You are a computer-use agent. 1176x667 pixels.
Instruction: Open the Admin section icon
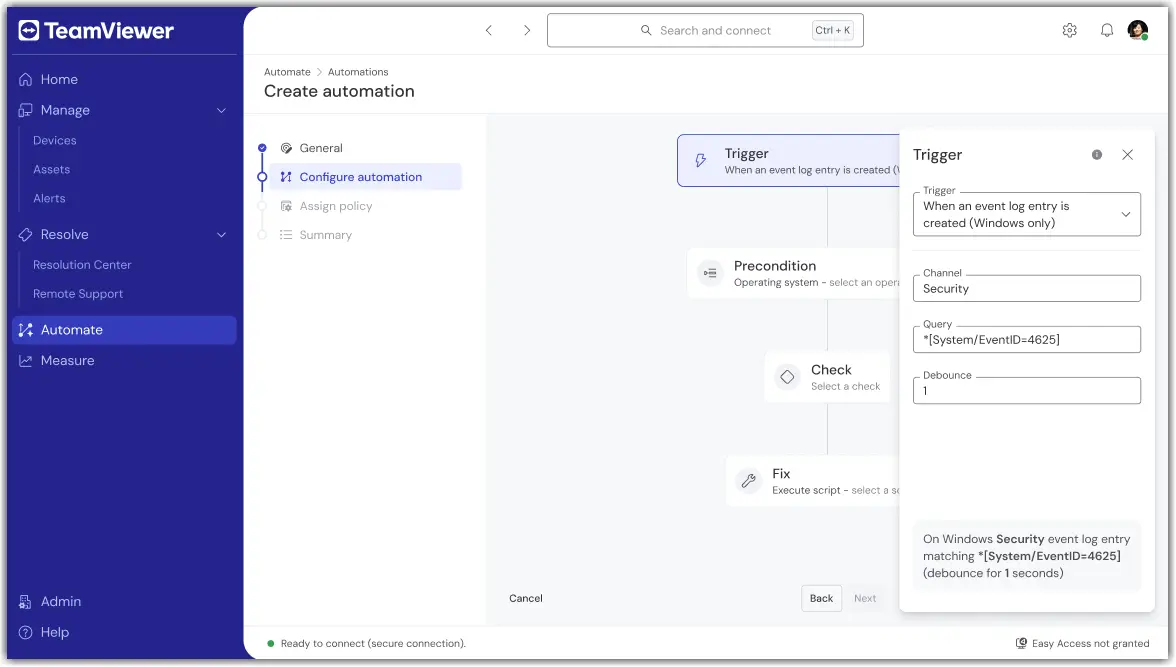[26, 602]
